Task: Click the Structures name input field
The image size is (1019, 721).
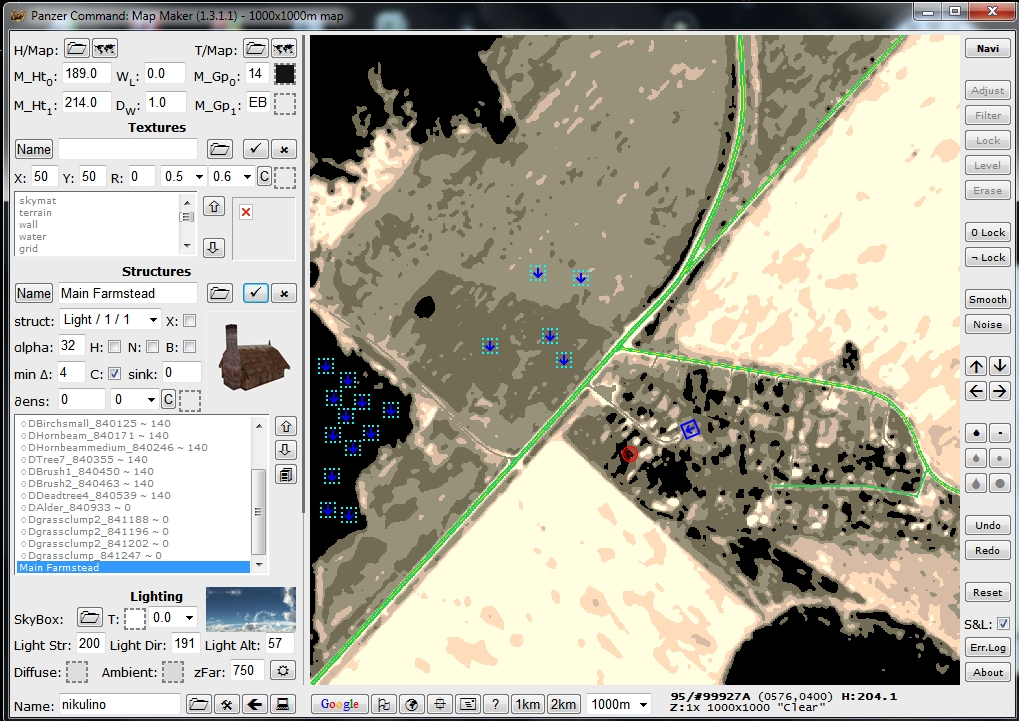Action: click(127, 293)
